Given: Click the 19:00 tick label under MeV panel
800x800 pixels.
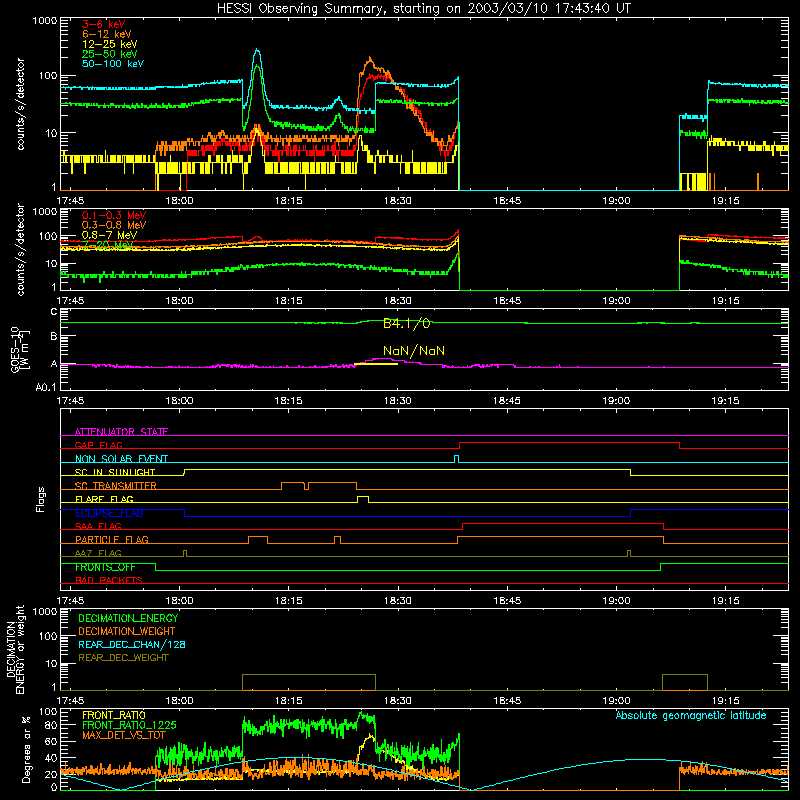Looking at the screenshot, I should pyautogui.click(x=616, y=301).
